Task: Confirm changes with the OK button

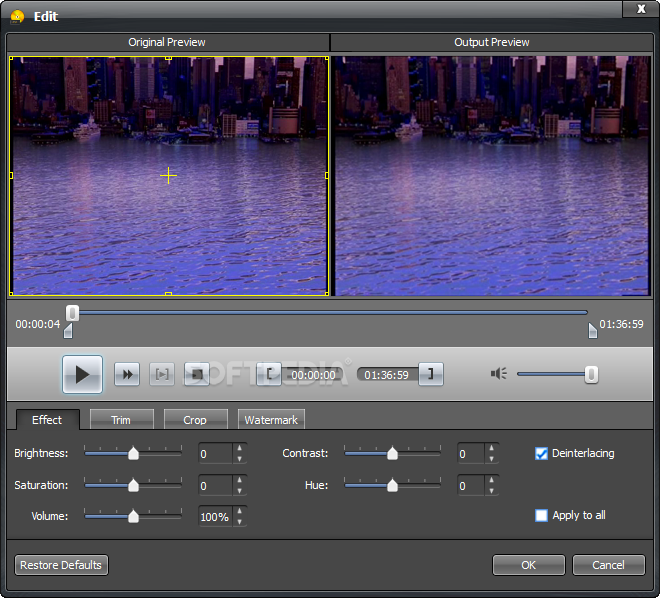Action: 528,565
